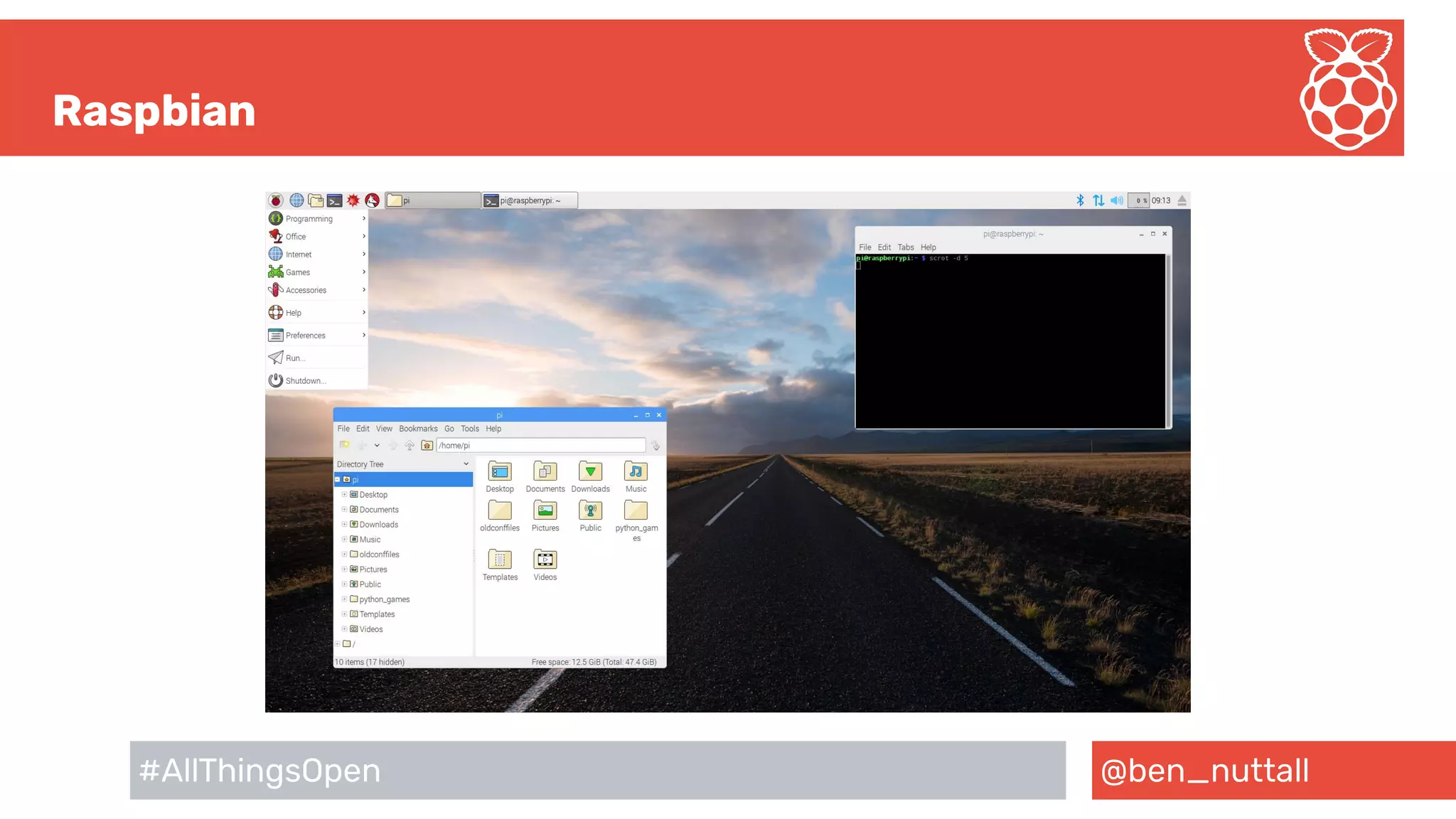Screen dimensions: 1456x819
Task: Go up one folder level
Action: coord(409,446)
